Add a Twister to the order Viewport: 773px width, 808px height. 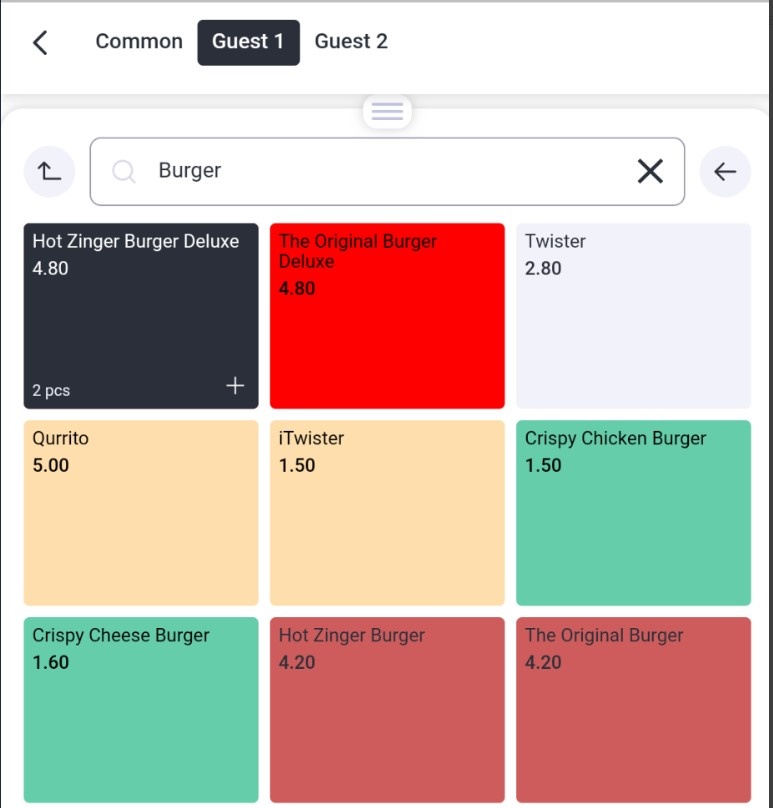point(633,316)
